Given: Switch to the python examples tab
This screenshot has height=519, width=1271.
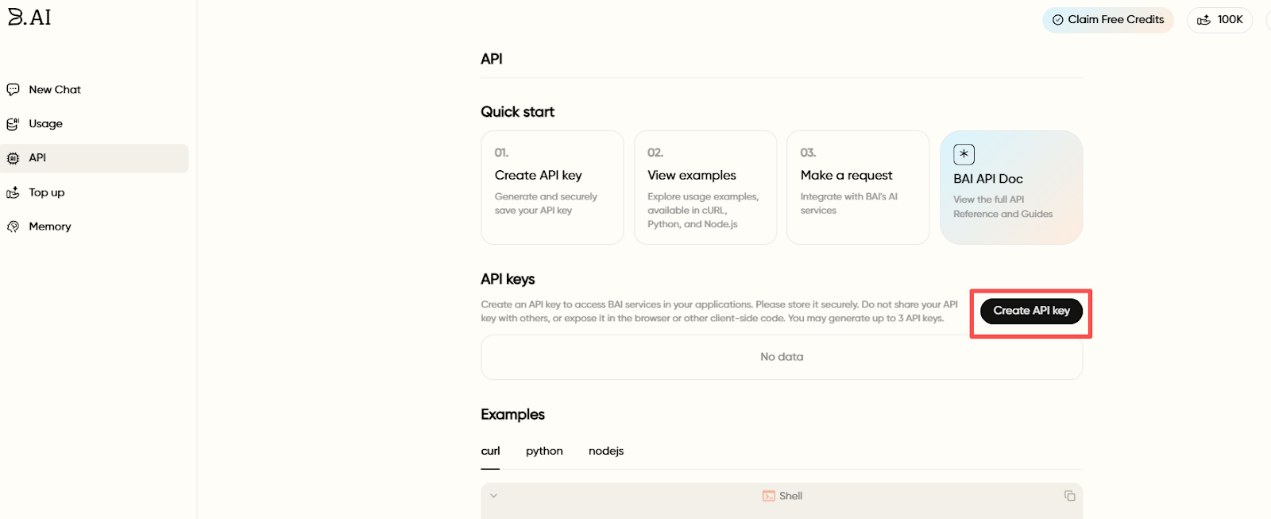Looking at the screenshot, I should pos(544,451).
